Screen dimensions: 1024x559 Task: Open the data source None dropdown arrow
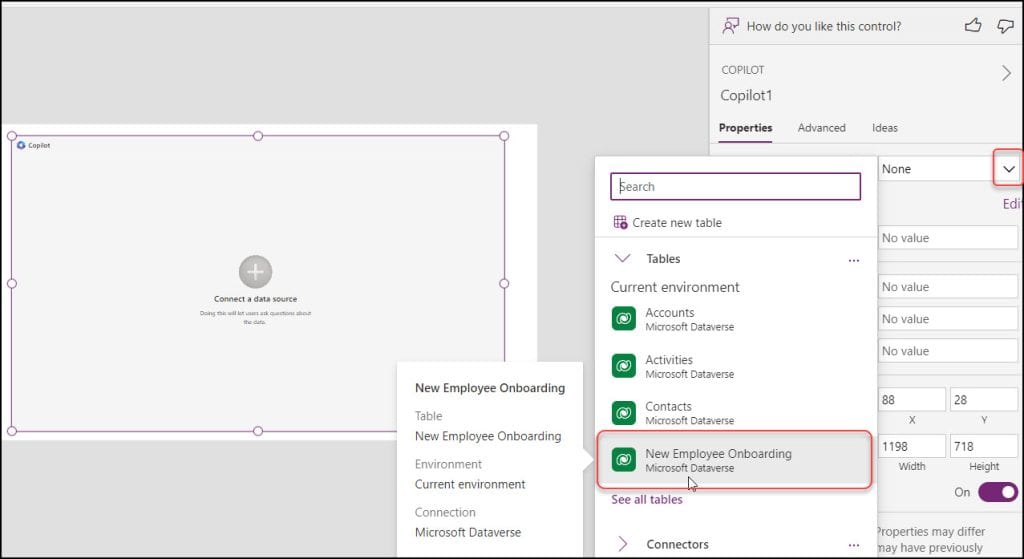click(x=1009, y=169)
